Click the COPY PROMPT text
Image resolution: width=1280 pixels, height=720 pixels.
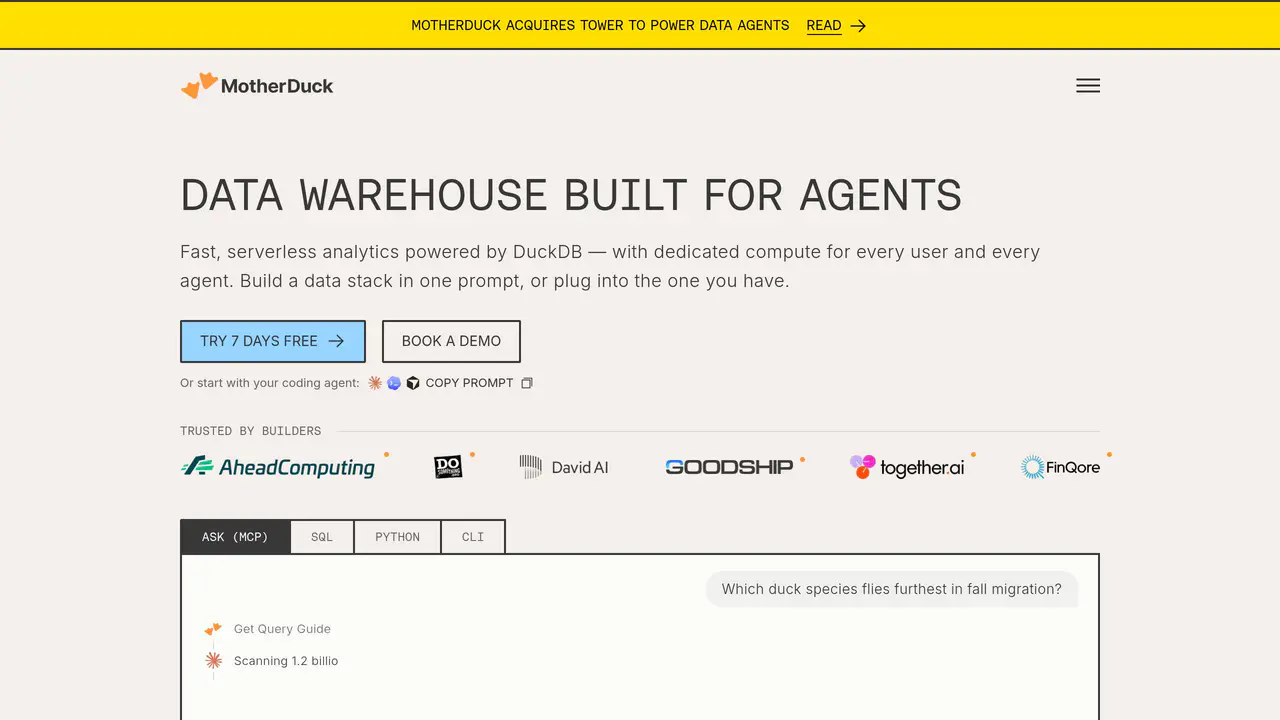click(469, 383)
